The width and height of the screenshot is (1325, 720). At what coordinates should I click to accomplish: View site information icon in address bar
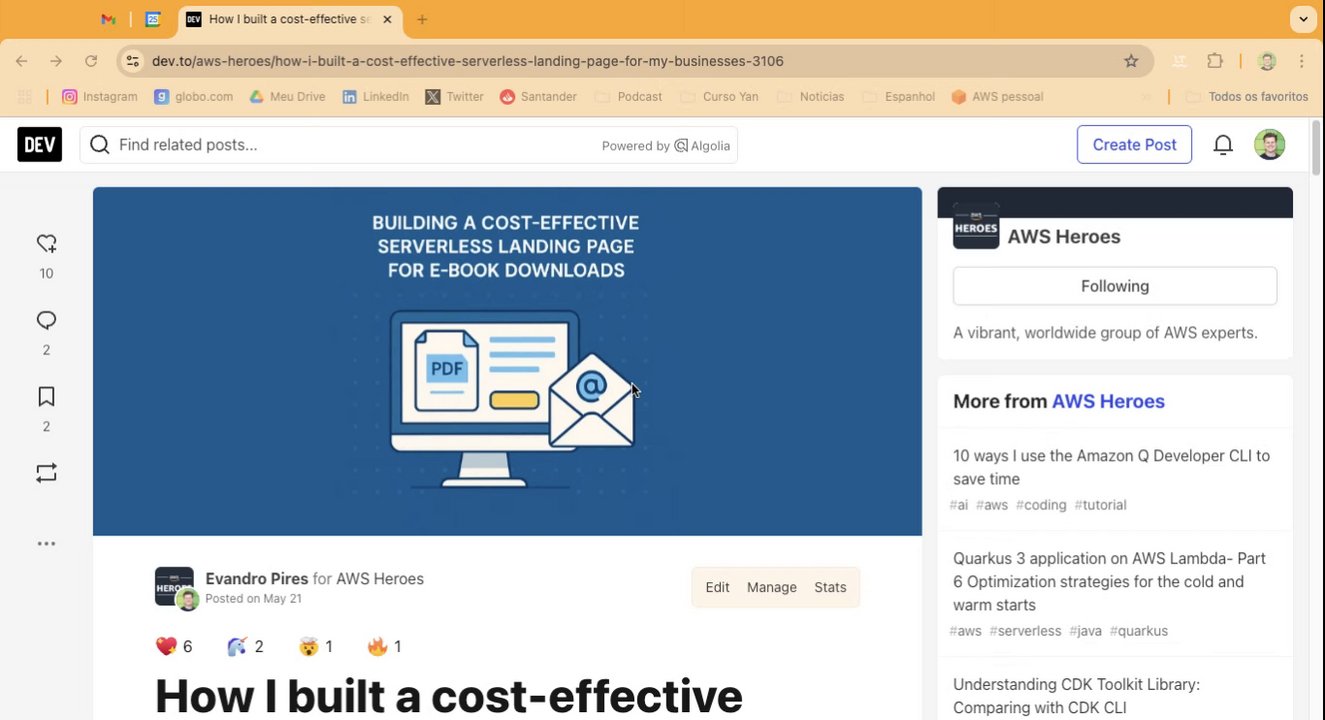point(133,61)
